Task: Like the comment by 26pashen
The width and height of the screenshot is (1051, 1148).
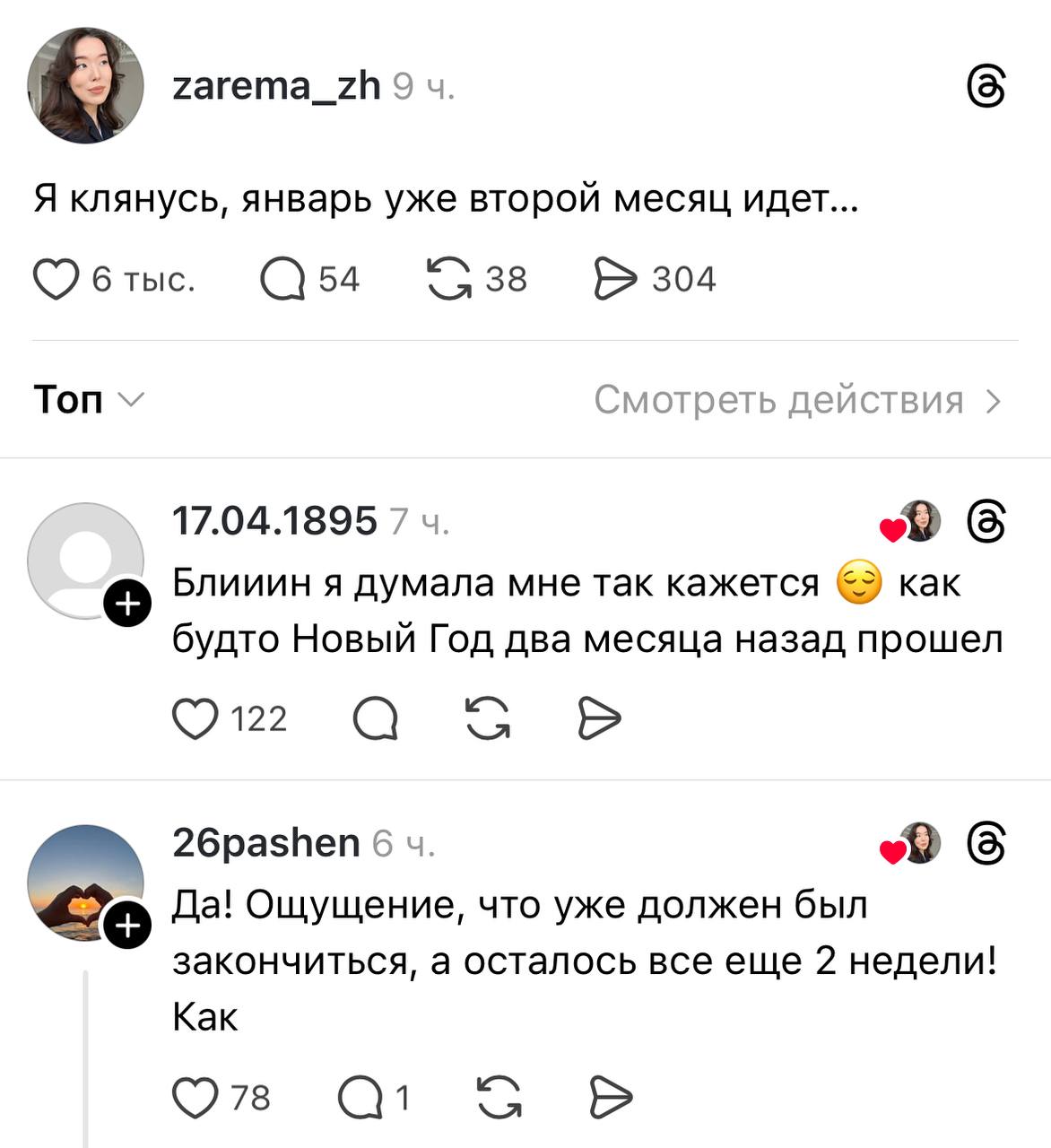Action: (x=195, y=1098)
